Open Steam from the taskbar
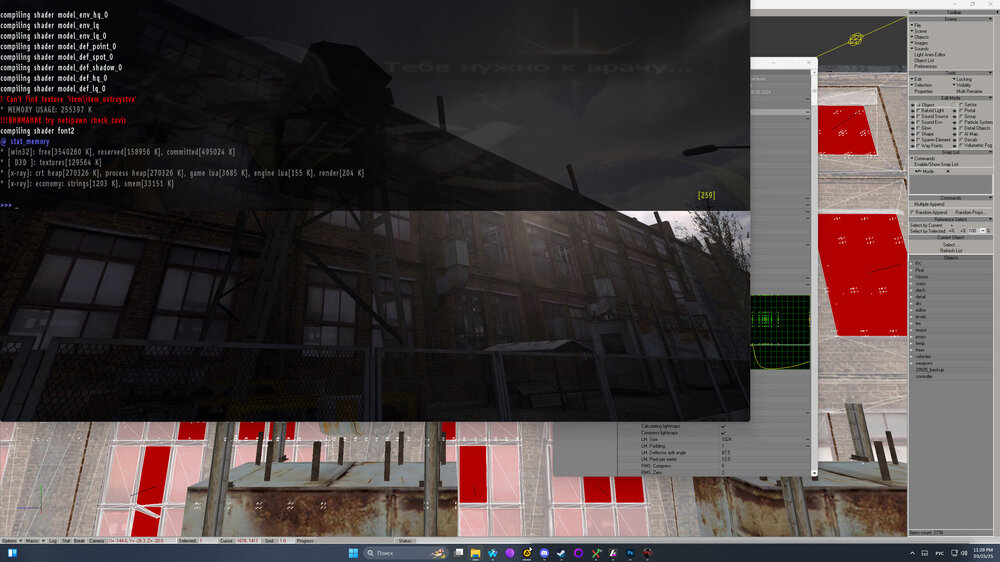 [561, 553]
